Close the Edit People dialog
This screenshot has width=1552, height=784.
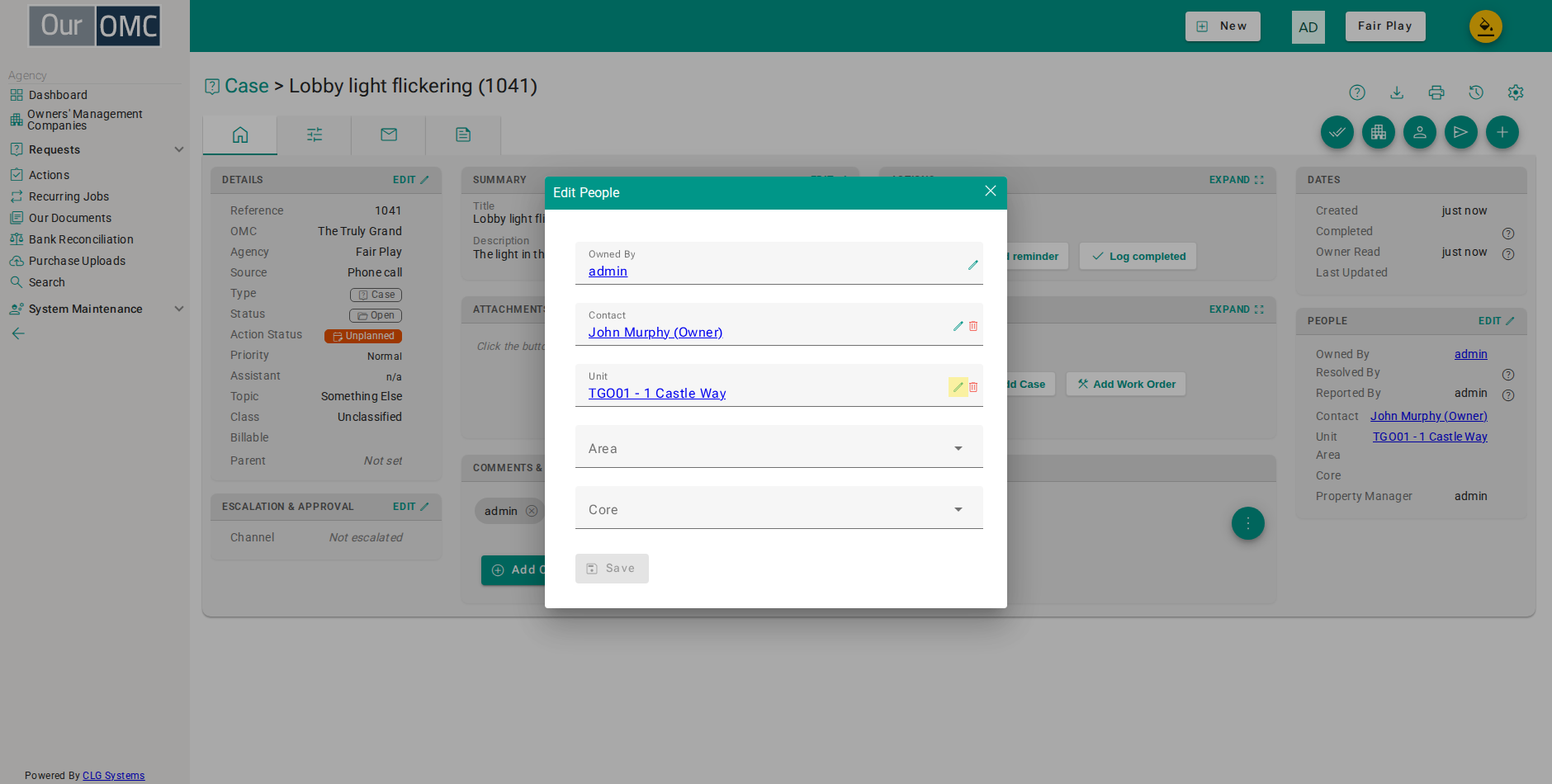[x=991, y=191]
